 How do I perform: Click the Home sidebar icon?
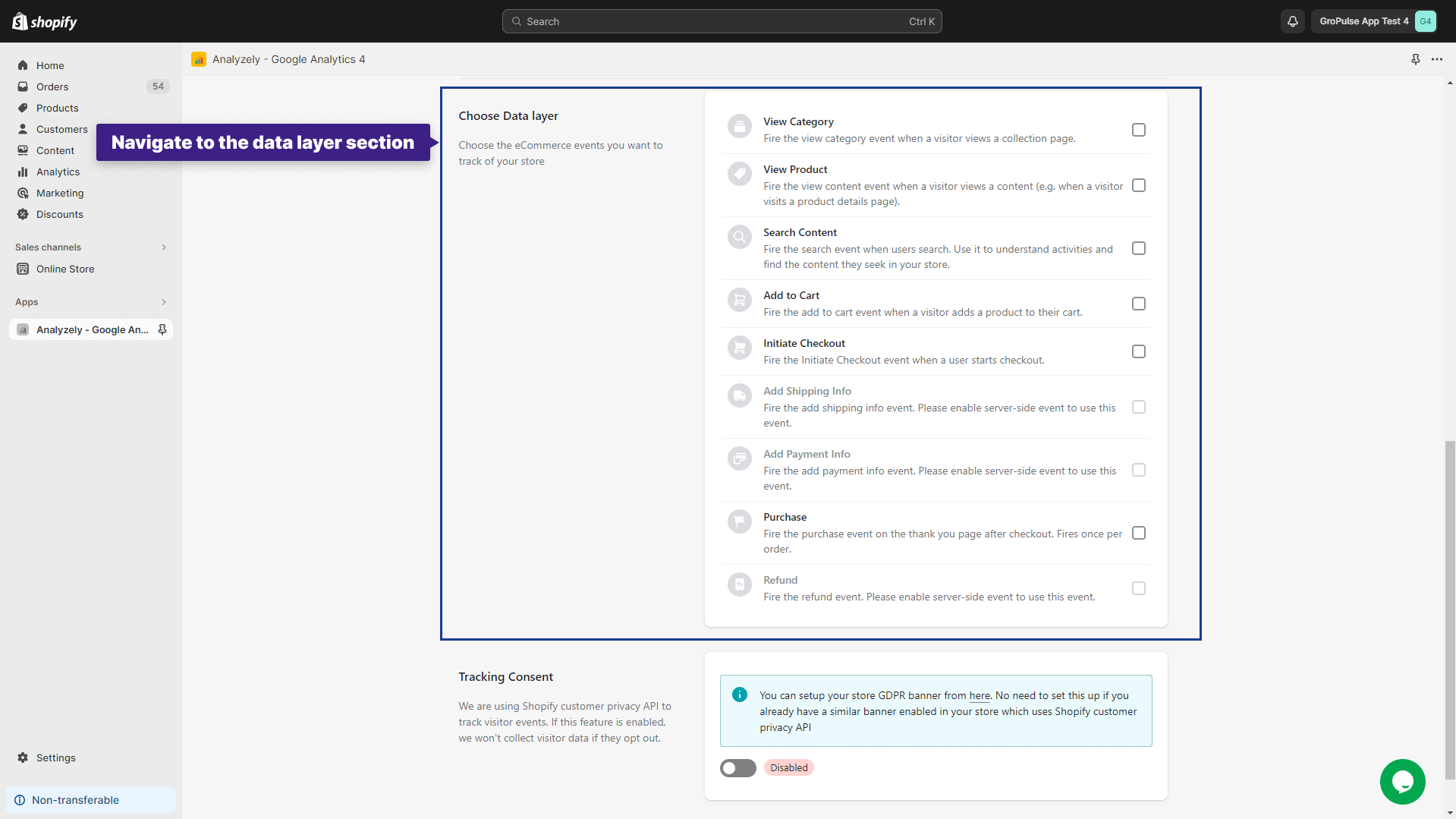[23, 65]
